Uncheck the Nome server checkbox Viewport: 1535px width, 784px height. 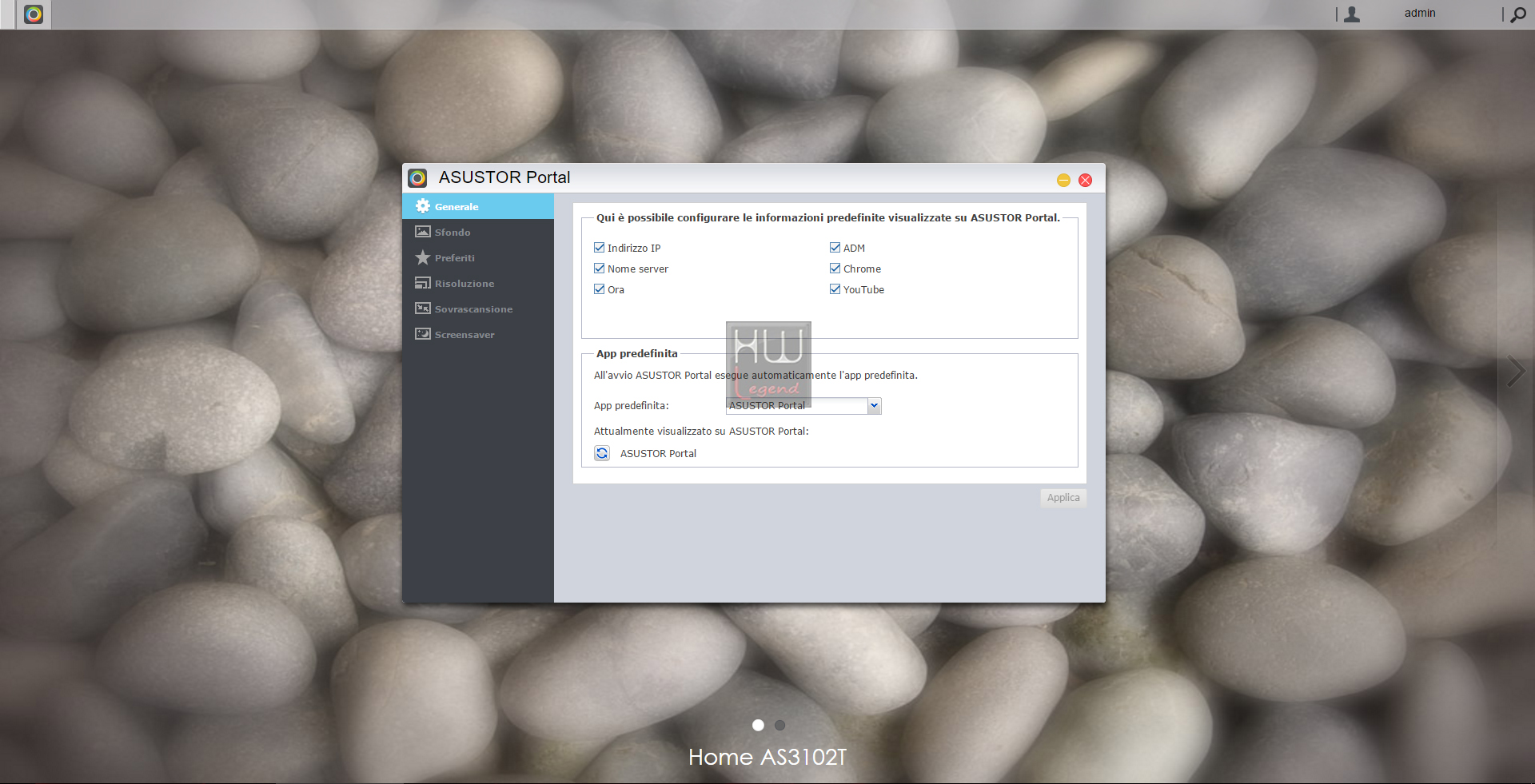(x=600, y=269)
